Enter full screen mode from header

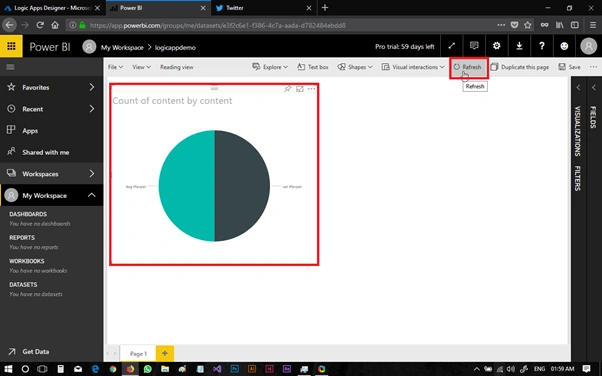tap(452, 46)
